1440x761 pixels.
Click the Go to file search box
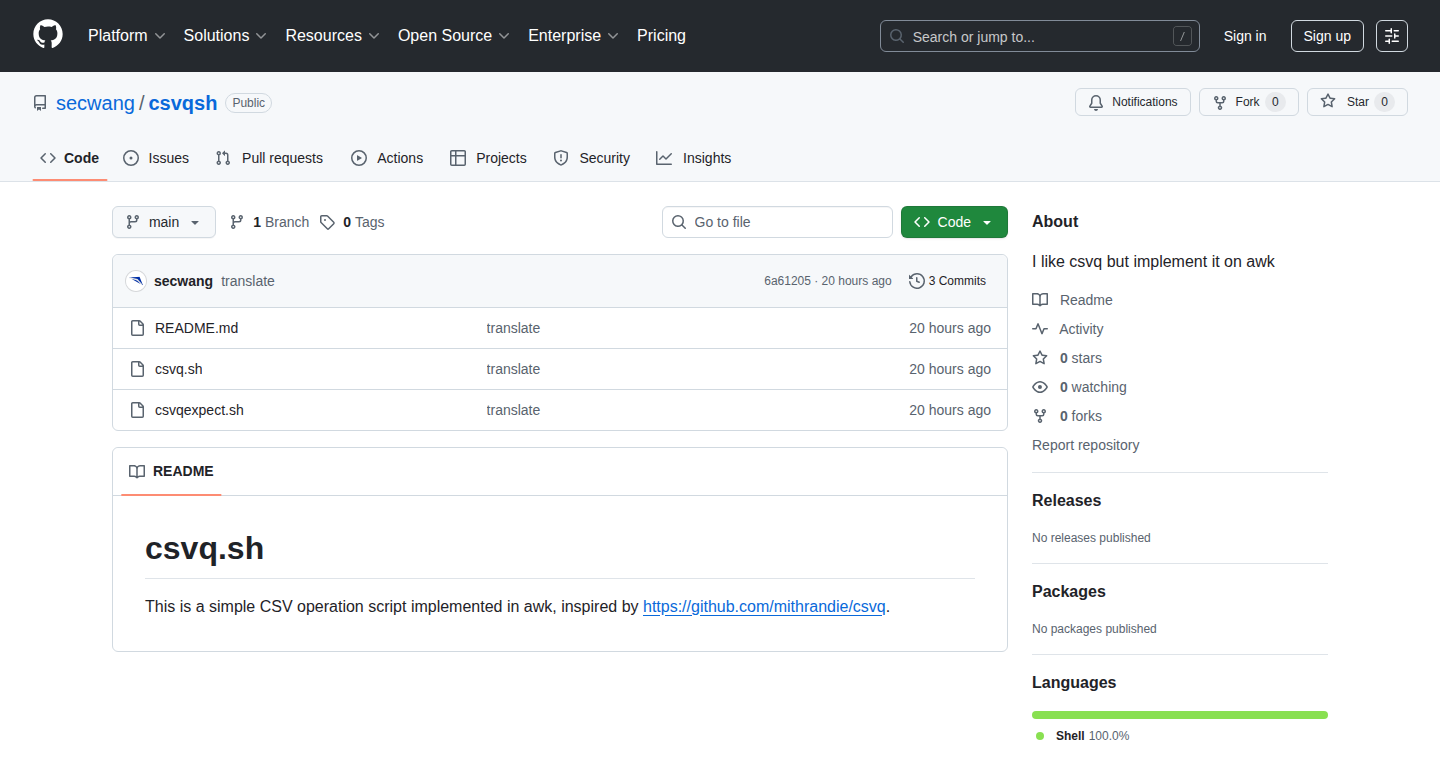coord(777,222)
